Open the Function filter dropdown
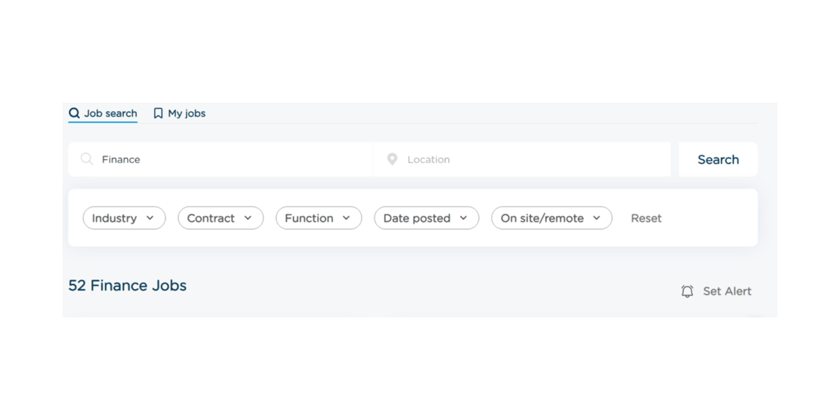Screen dimensions: 840x420 [x=318, y=218]
